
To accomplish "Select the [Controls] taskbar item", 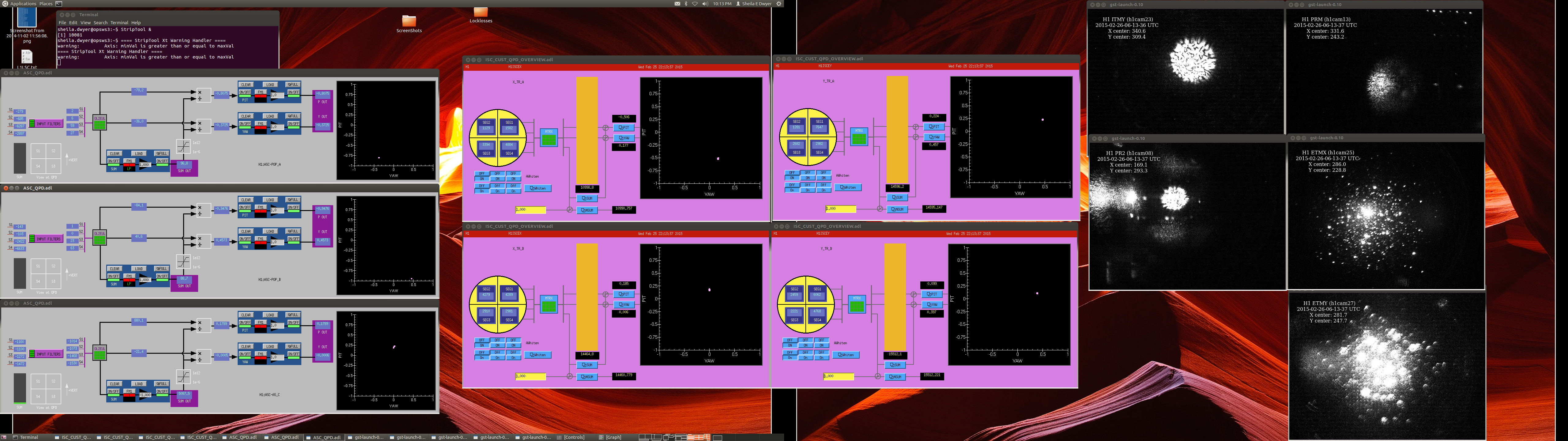I will (x=575, y=437).
